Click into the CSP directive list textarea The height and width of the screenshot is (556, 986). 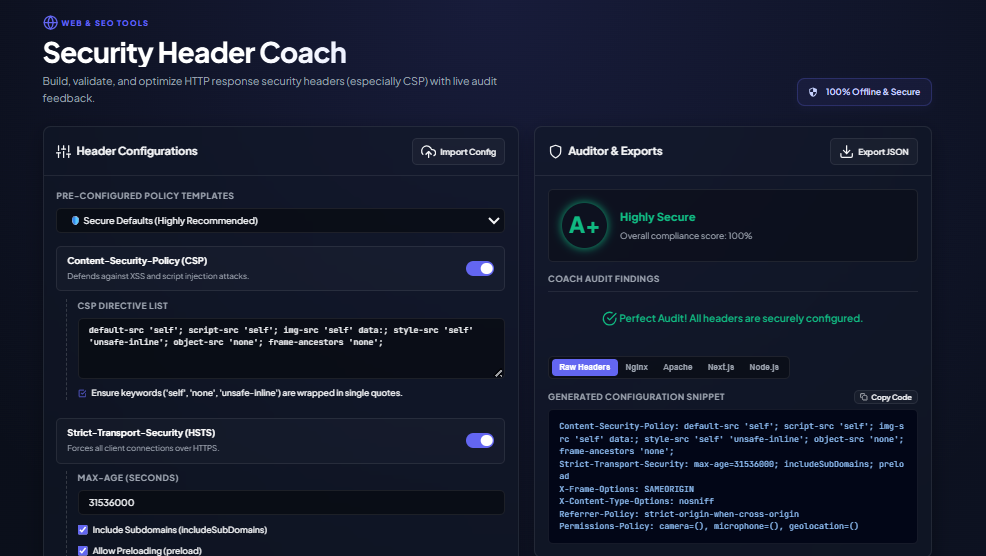(291, 348)
